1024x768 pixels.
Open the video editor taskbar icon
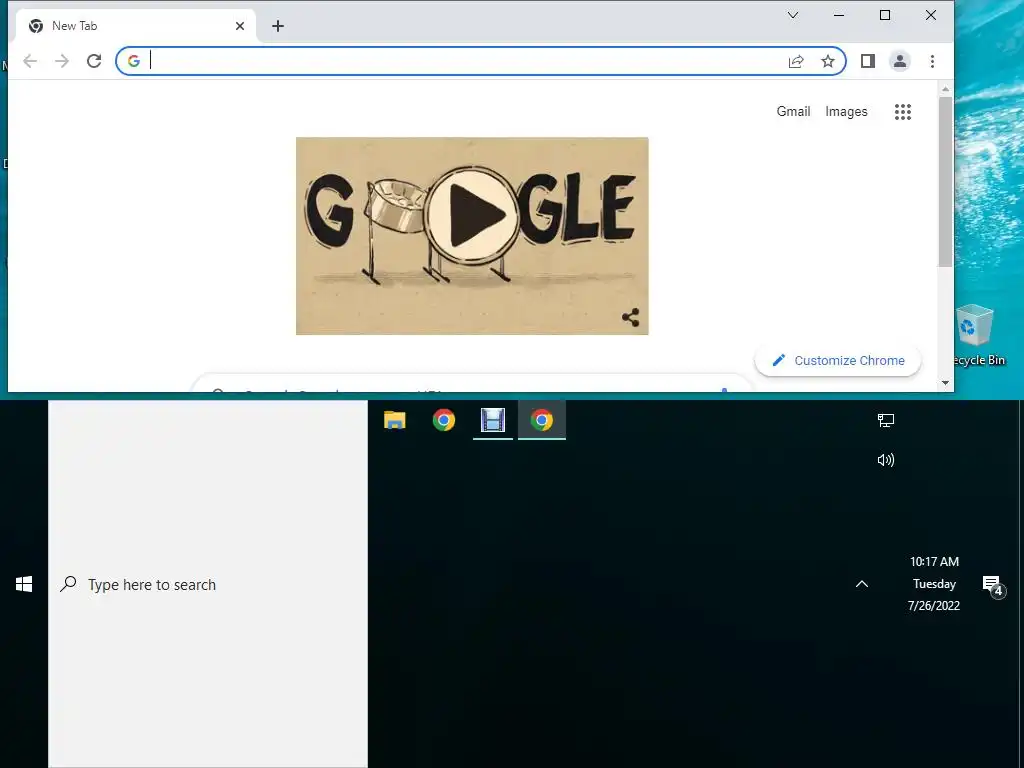(492, 420)
